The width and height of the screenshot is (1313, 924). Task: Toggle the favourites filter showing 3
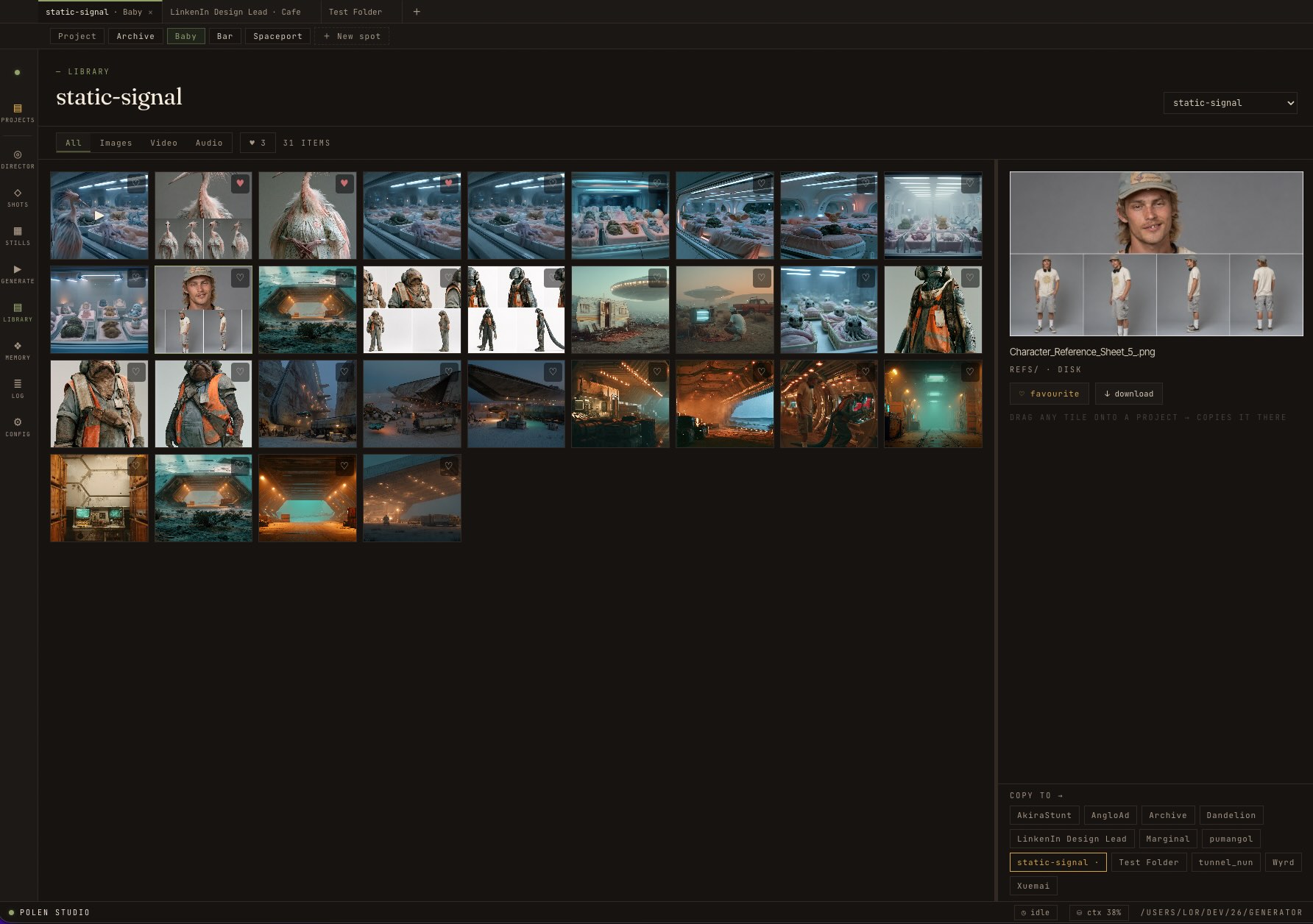click(258, 143)
